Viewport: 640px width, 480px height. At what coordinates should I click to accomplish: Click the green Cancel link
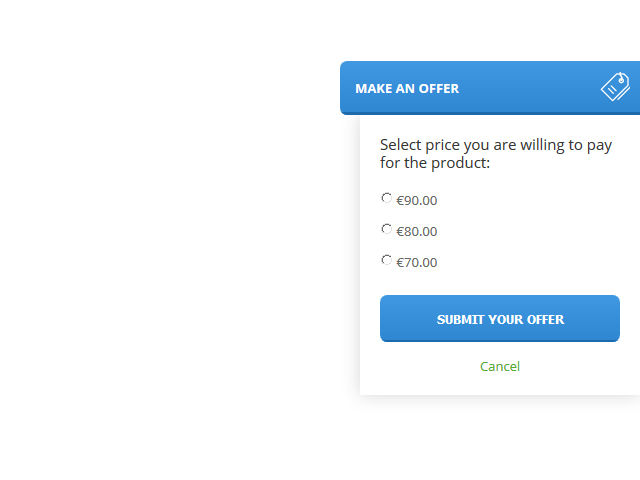pyautogui.click(x=500, y=366)
